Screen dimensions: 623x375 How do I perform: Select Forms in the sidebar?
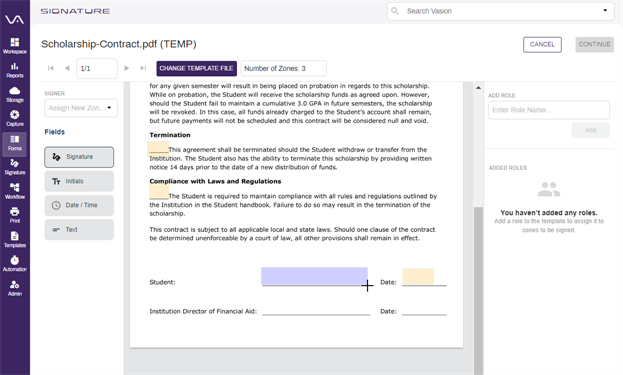pos(15,143)
